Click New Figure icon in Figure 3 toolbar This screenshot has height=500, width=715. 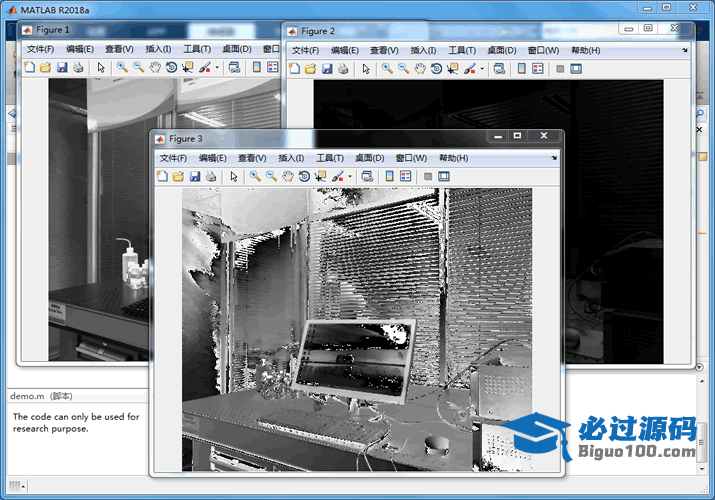(162, 176)
